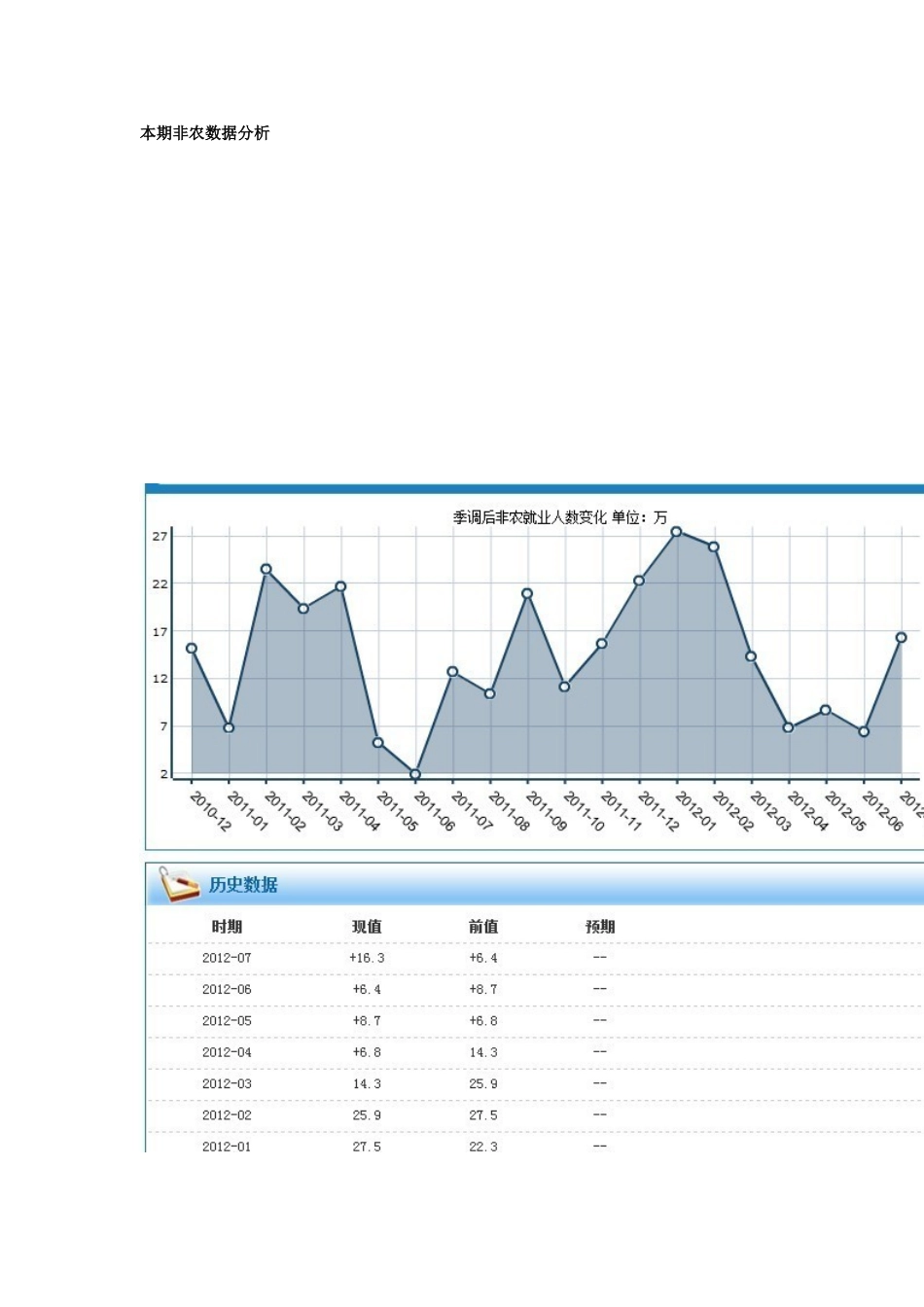This screenshot has width=924, height=1307.
Task: Click the chart's peak point at 2012-01
Action: click(x=676, y=532)
